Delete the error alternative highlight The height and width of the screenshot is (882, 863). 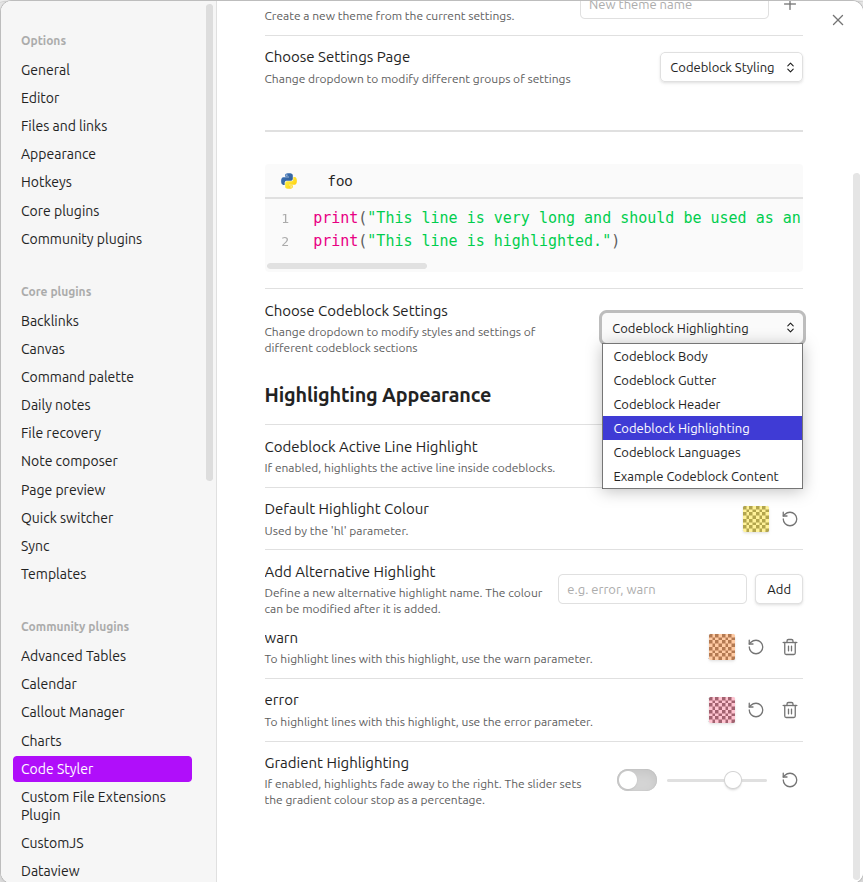pos(789,710)
